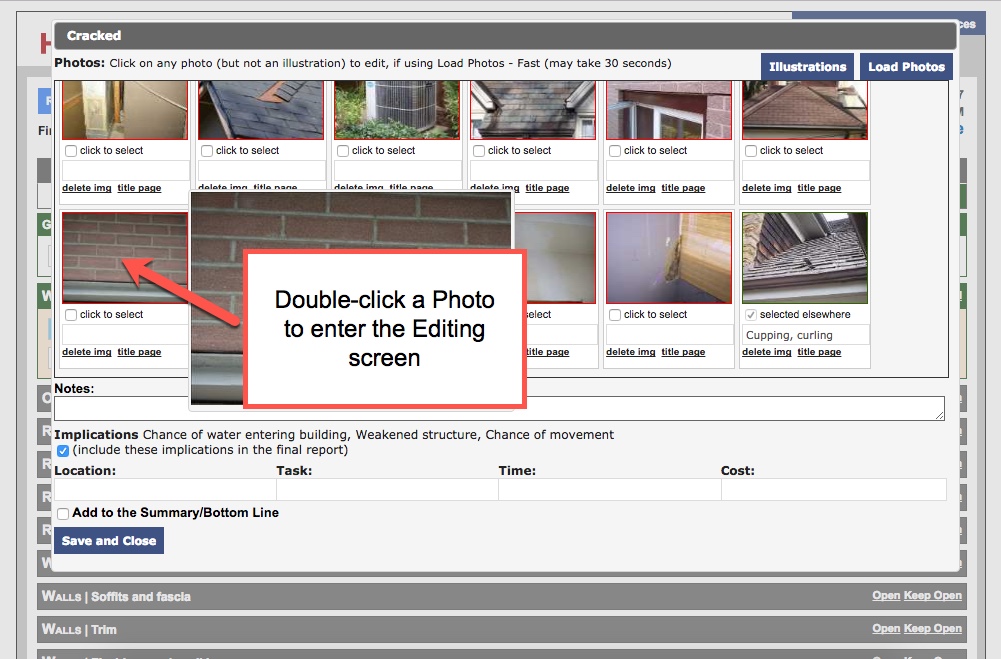The width and height of the screenshot is (1001, 659).
Task: Toggle 'selected elsewhere' on the curling shingles photo
Action: [750, 314]
